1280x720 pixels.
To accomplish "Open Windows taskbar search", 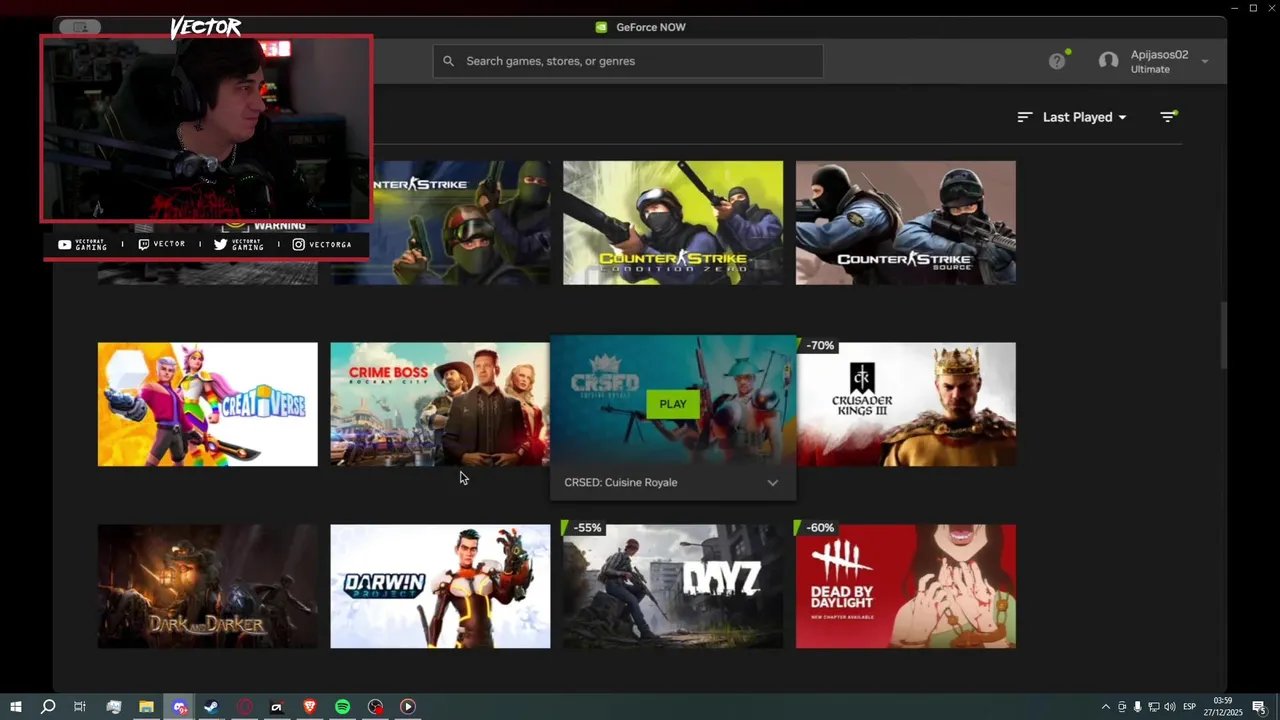I will pyautogui.click(x=48, y=707).
